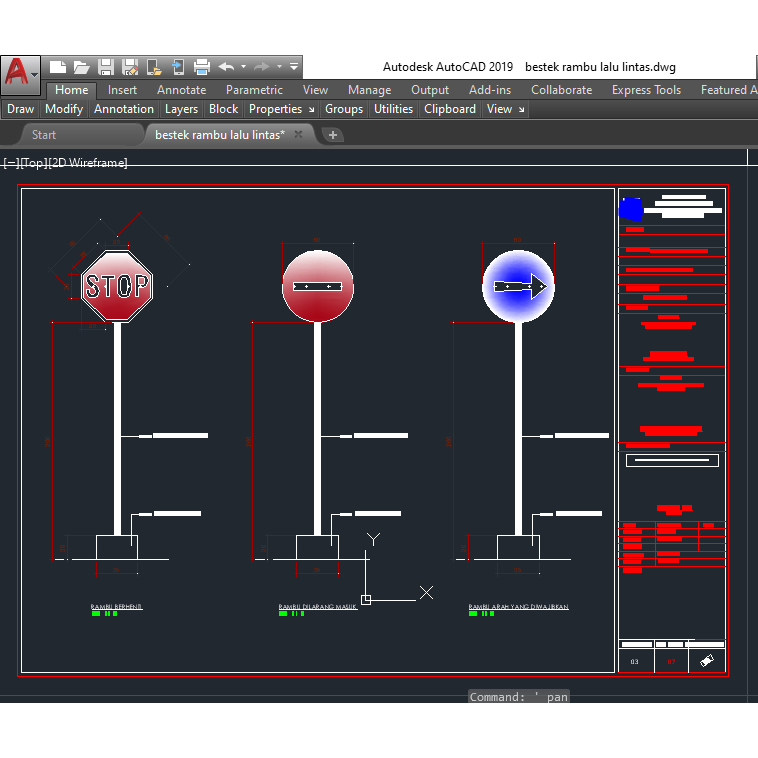Click the View panel dialog launcher arrow

[522, 110]
